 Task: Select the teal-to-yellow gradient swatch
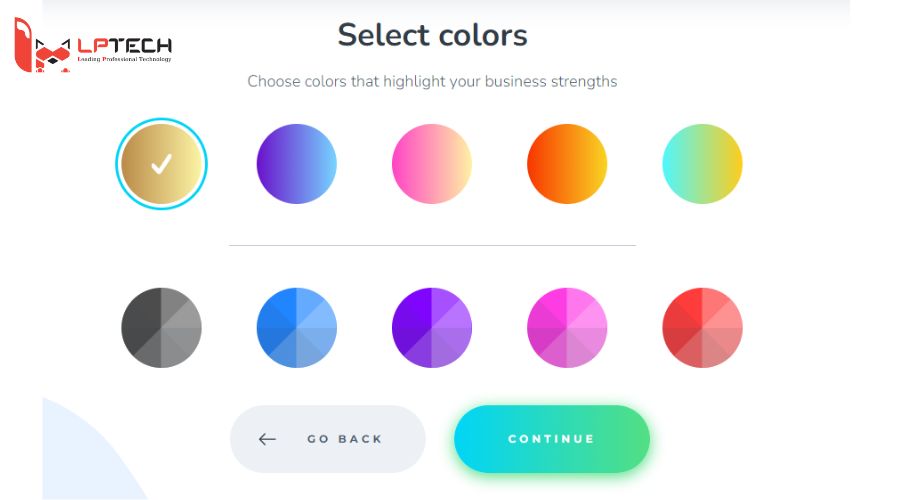pyautogui.click(x=702, y=164)
